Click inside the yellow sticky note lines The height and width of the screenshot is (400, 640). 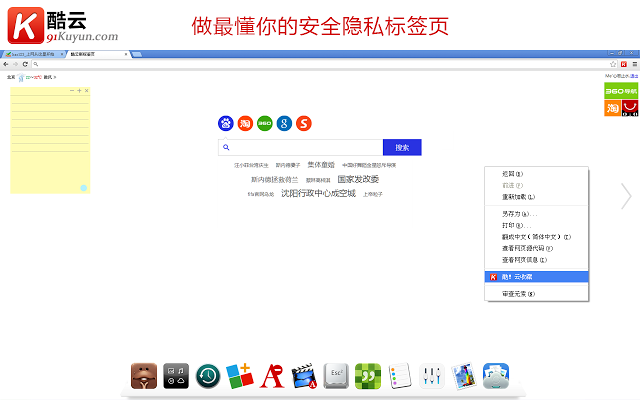pyautogui.click(x=50, y=124)
